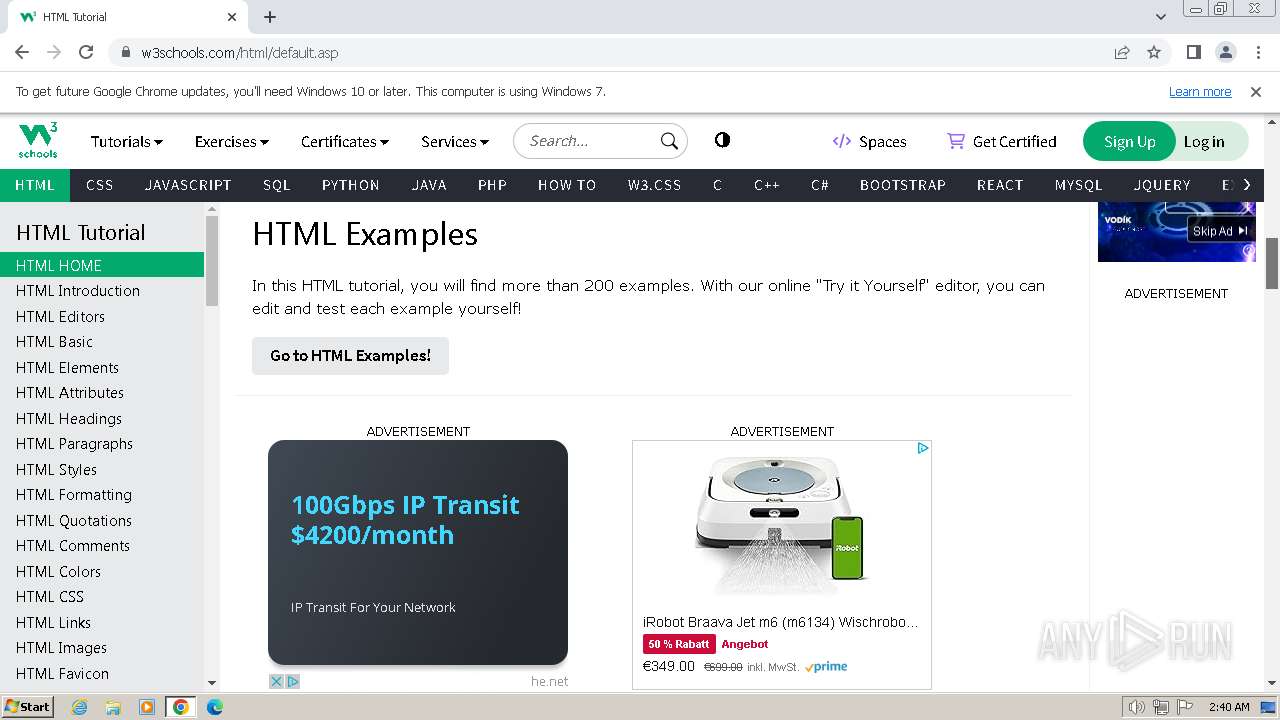View site lock information icon

(125, 52)
